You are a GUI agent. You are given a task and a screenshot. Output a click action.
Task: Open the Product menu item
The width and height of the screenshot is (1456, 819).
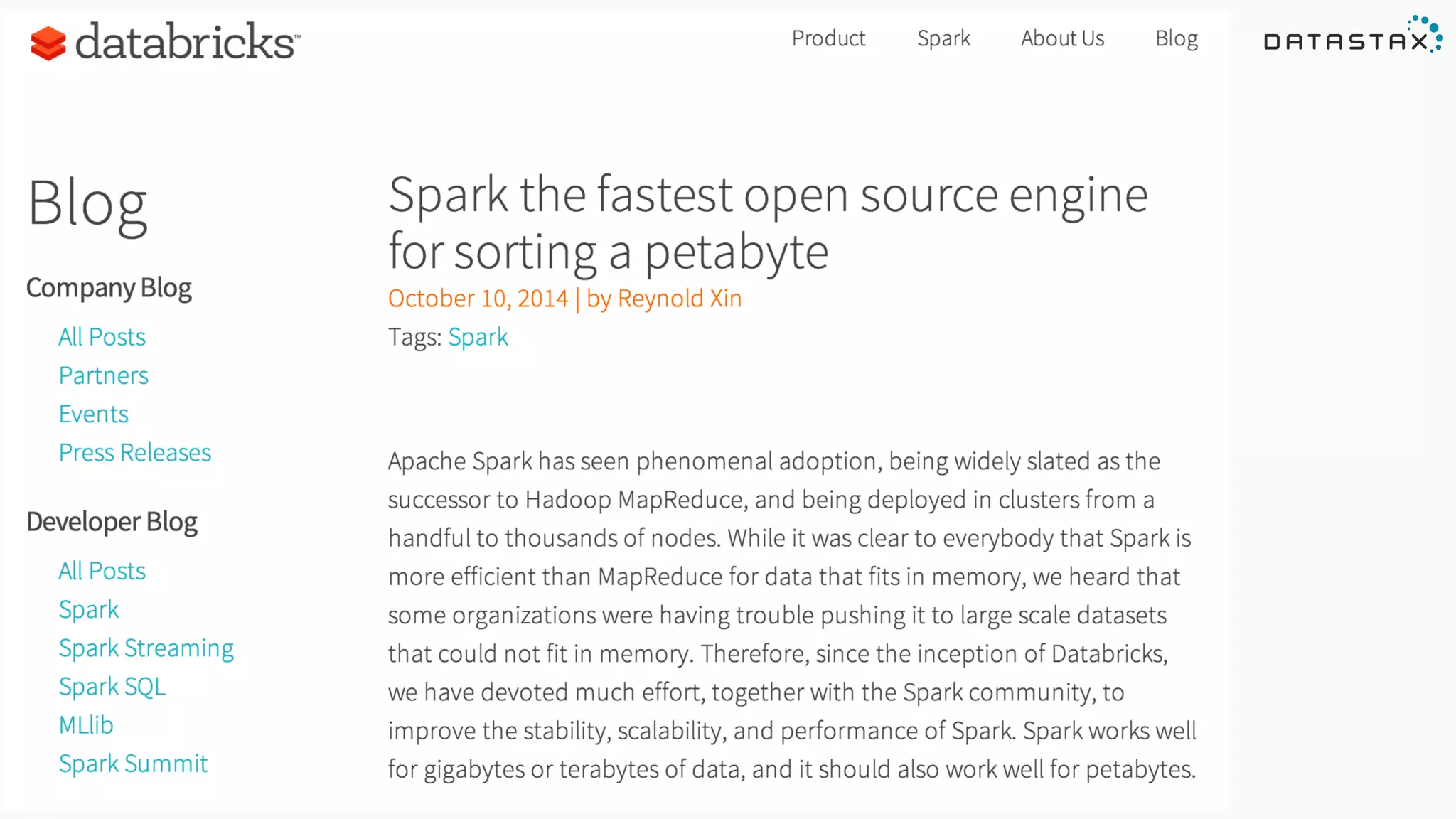point(828,38)
